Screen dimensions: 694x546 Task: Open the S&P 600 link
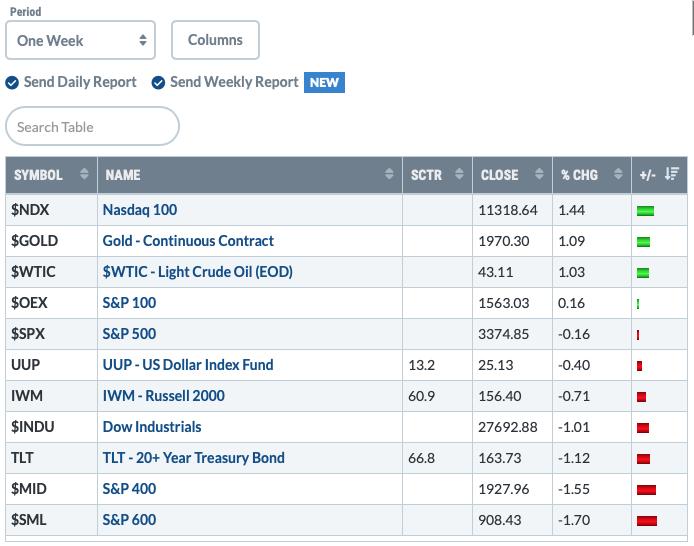tap(129, 519)
